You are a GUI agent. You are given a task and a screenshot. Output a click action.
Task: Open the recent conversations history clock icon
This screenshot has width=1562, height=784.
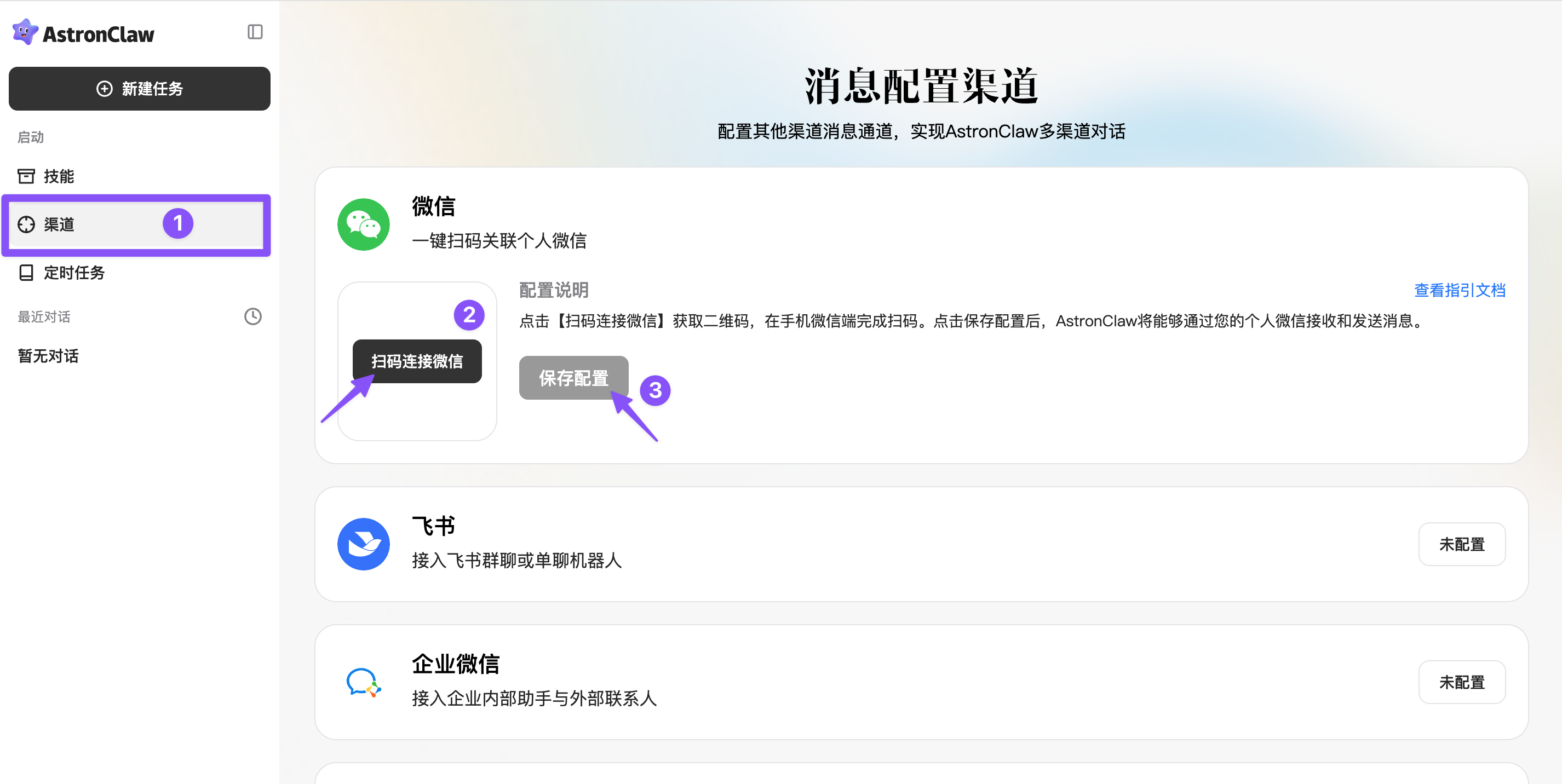[x=253, y=316]
